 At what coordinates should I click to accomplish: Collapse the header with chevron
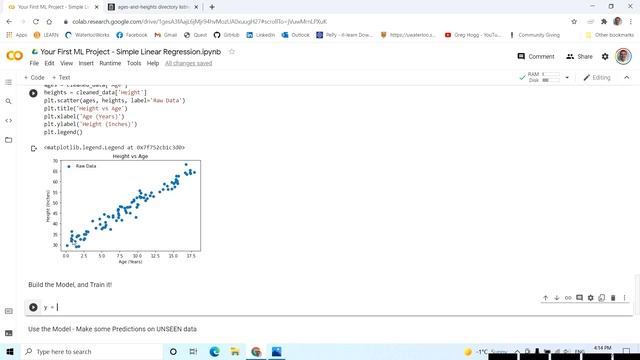click(x=627, y=78)
